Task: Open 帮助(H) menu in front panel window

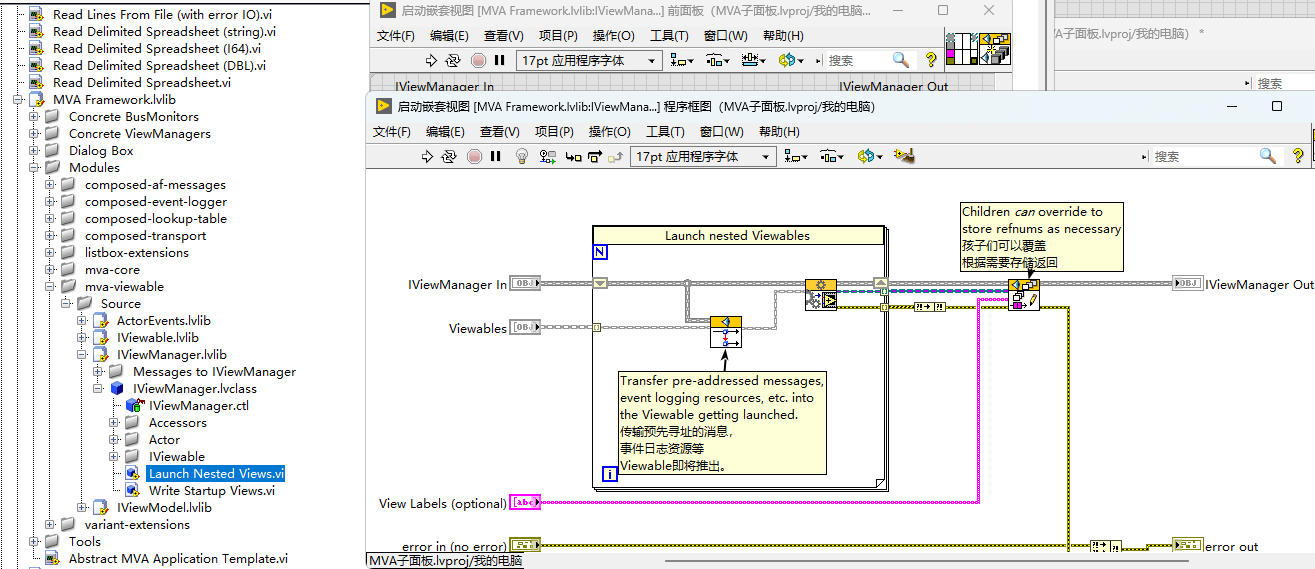Action: click(783, 35)
